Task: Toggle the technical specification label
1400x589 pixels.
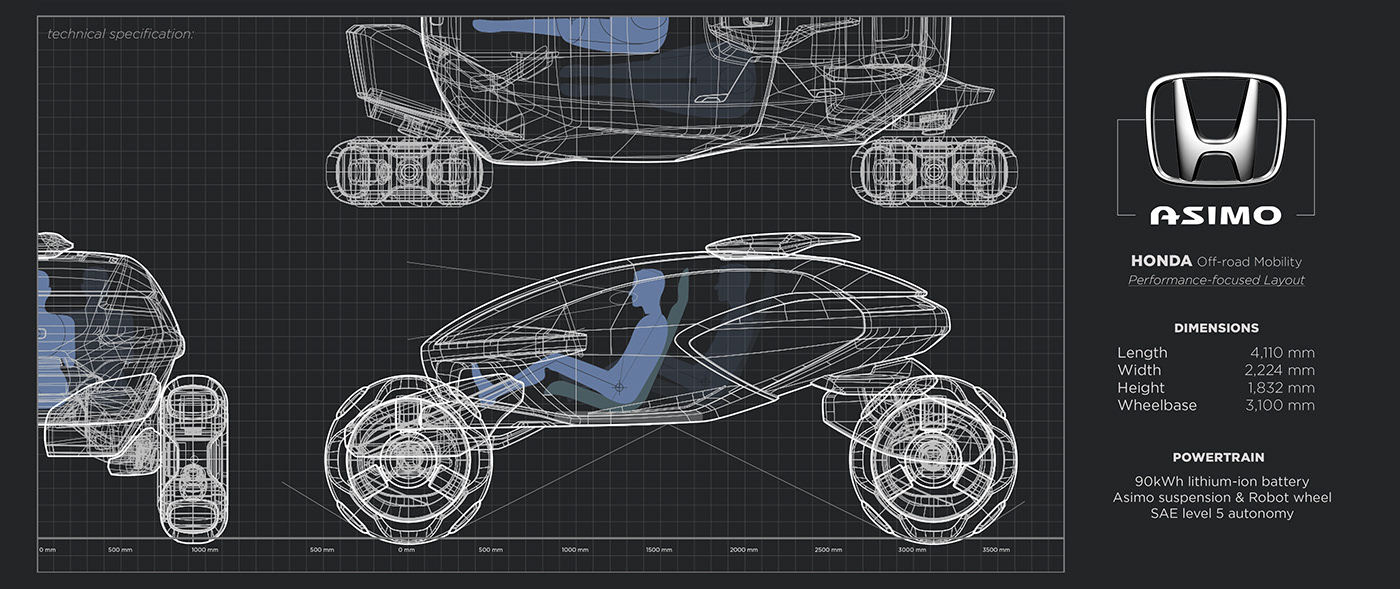Action: click(x=120, y=32)
